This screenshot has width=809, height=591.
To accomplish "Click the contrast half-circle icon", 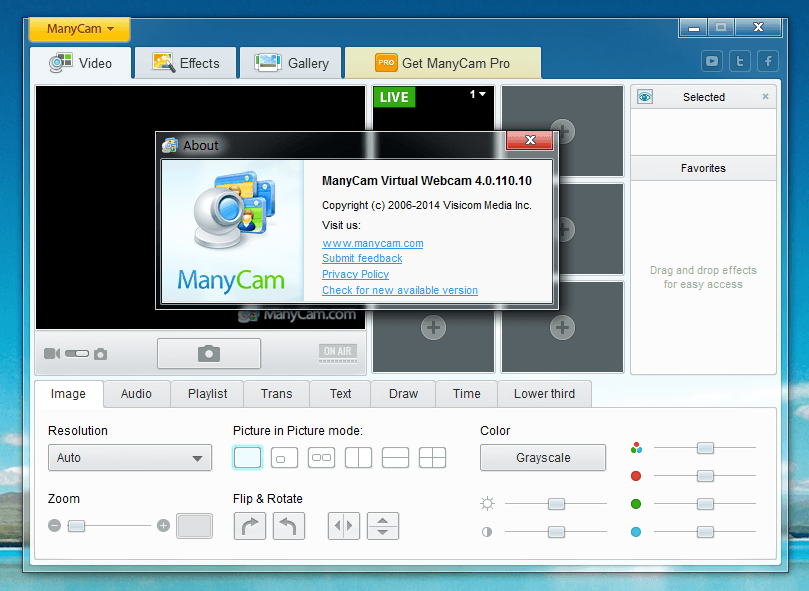I will coord(487,532).
